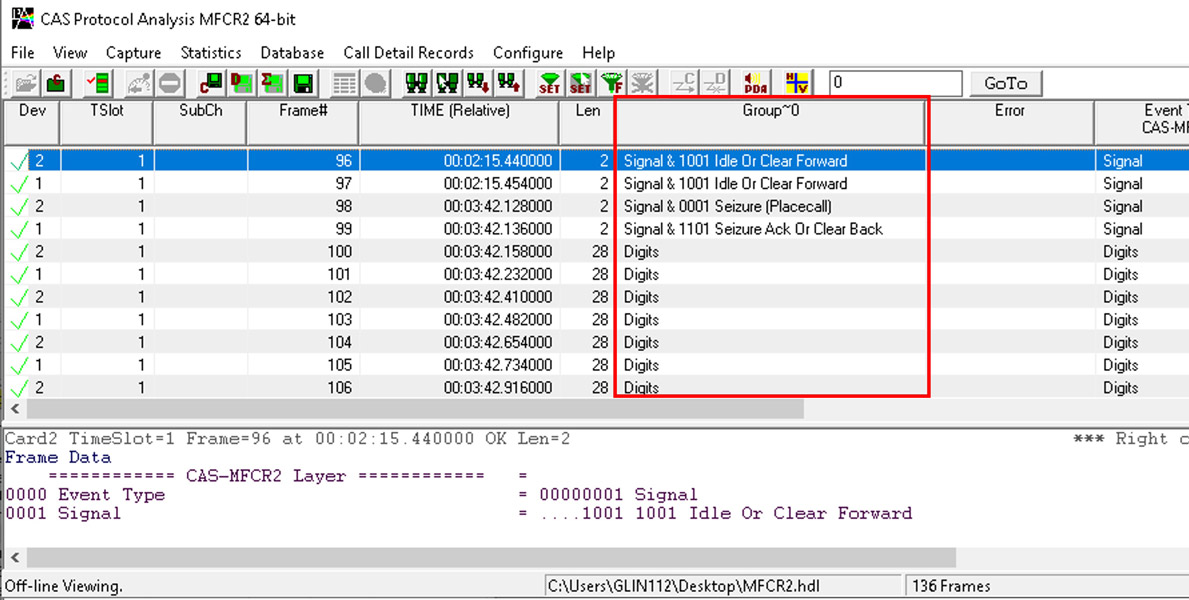Viewport: 1189px width, 600px height.
Task: Click the detail pane horizontal scrollbar thumb
Action: click(491, 558)
